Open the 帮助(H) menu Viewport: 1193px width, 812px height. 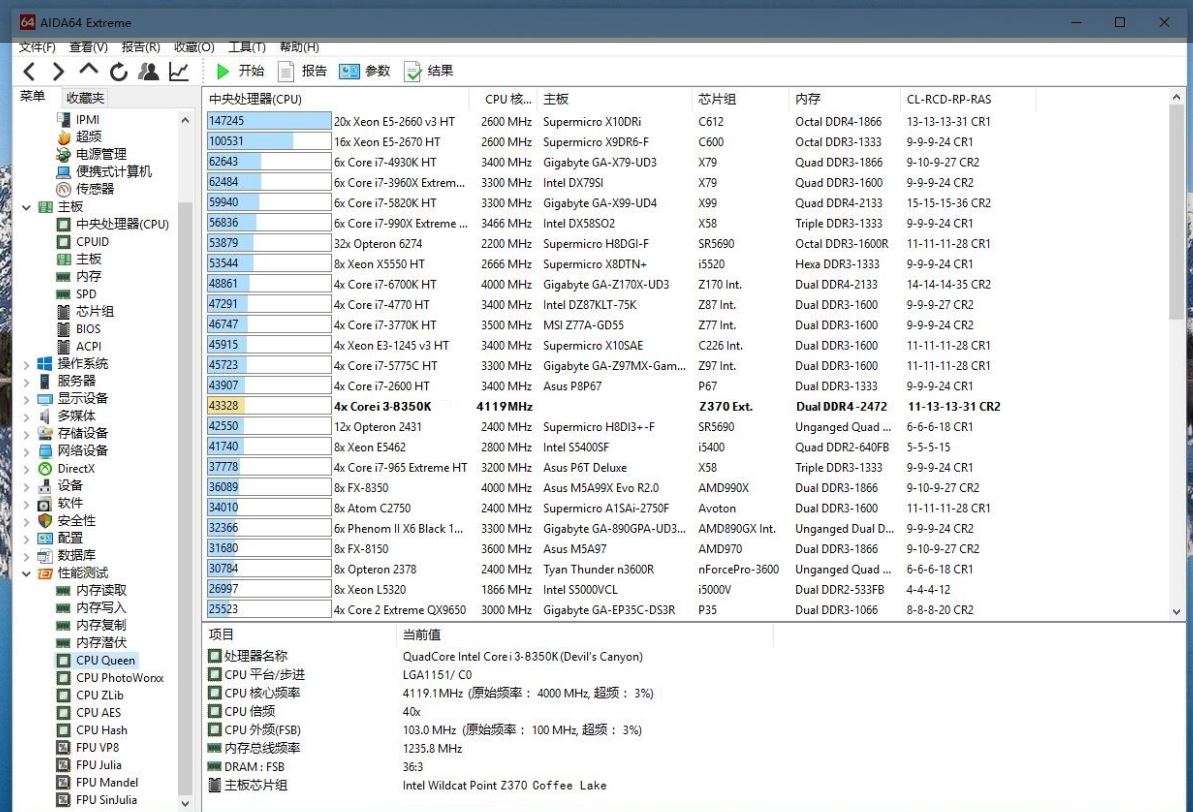pyautogui.click(x=299, y=47)
